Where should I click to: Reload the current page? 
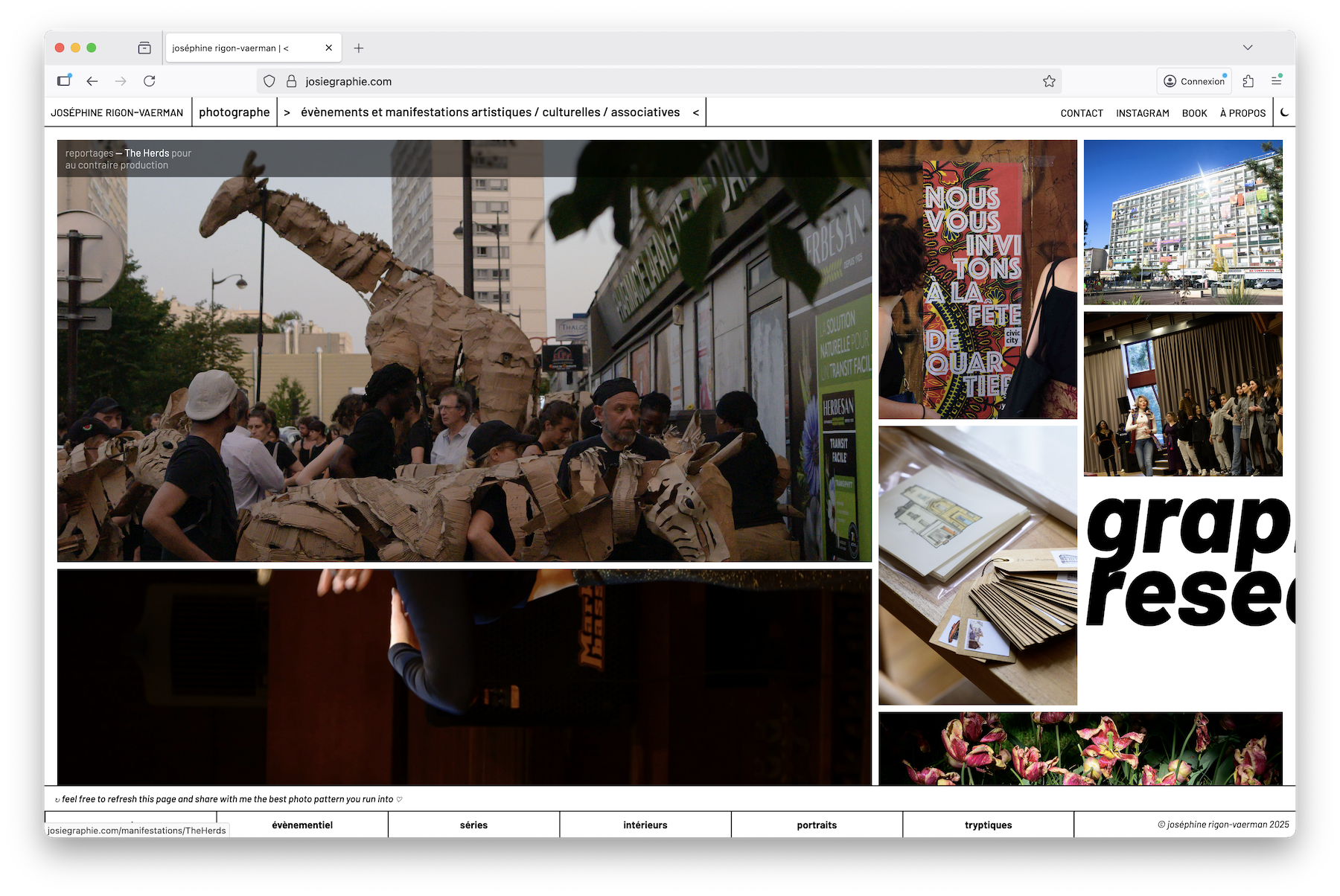point(150,81)
